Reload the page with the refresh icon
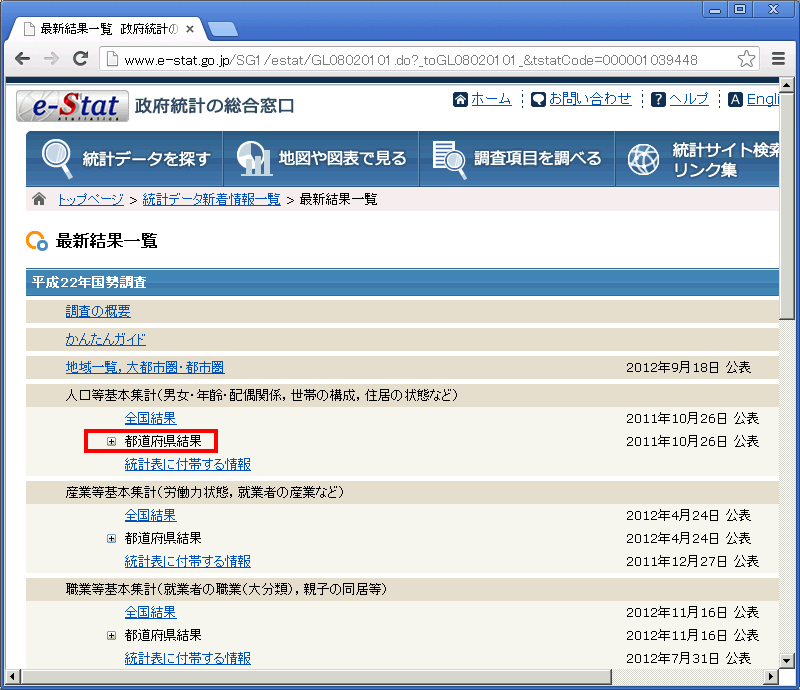The image size is (800, 690). click(x=81, y=58)
